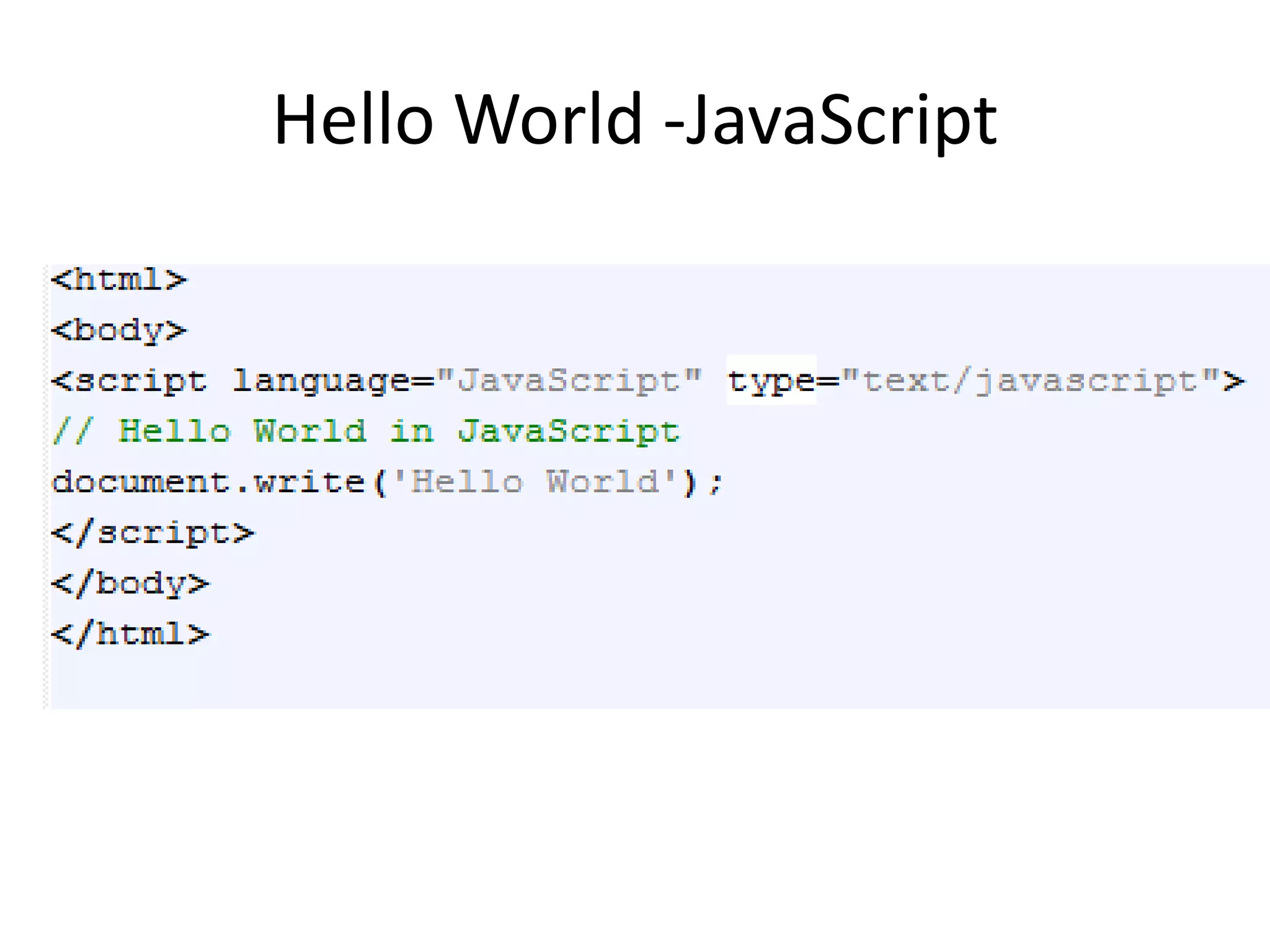Click the closing </body> tag

pos(130,584)
